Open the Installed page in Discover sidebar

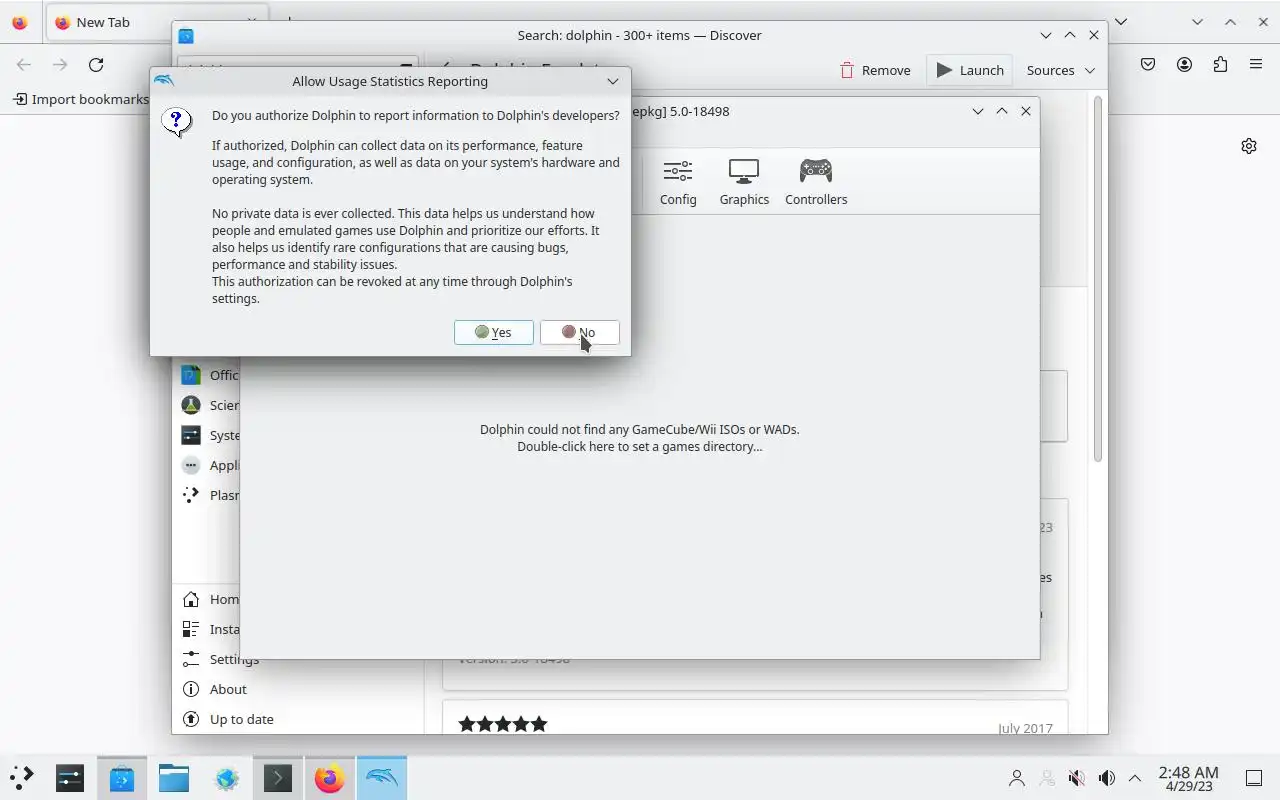coord(210,629)
